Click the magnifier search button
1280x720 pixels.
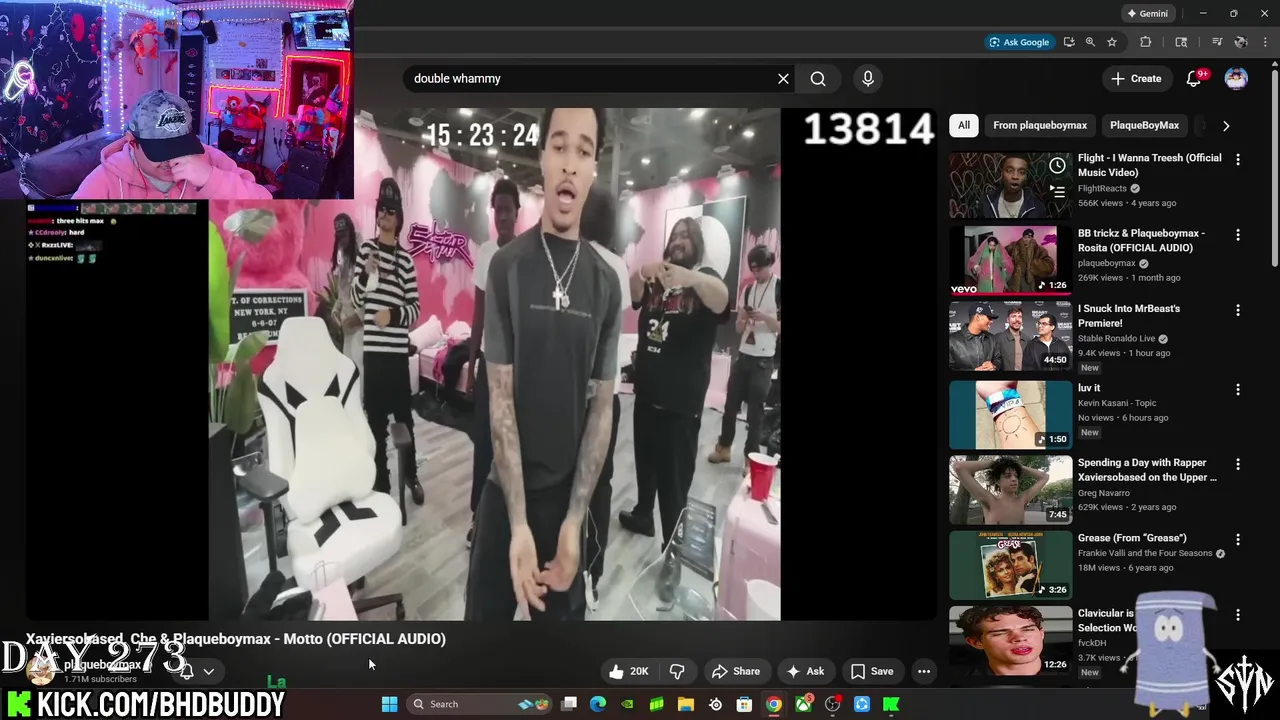818,78
